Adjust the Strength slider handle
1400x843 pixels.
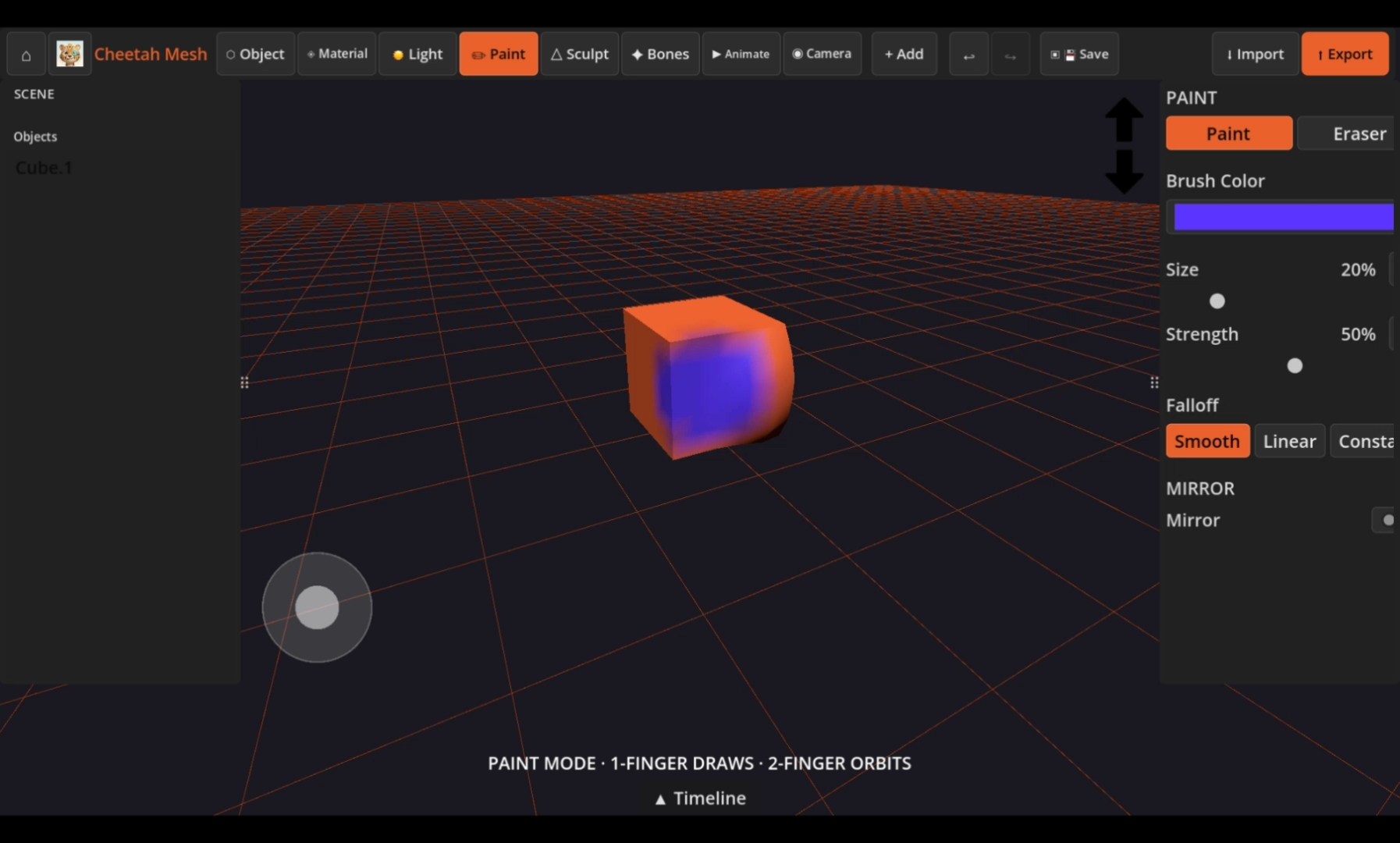[1295, 365]
